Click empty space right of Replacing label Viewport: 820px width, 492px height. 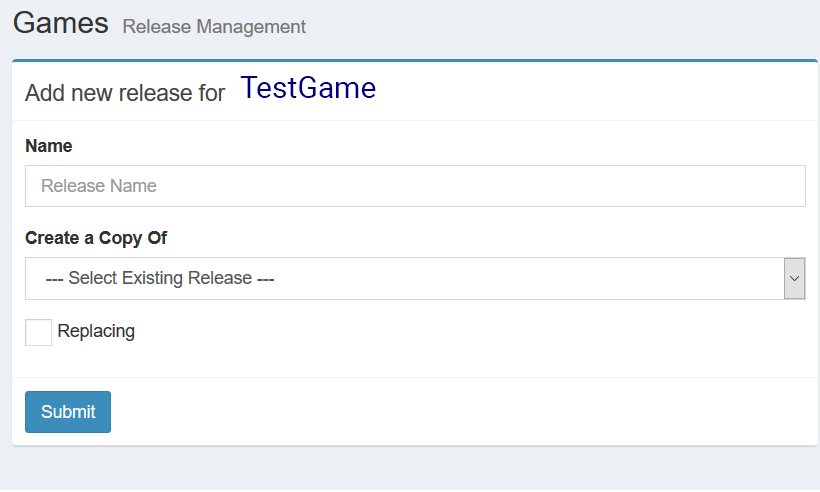471,333
